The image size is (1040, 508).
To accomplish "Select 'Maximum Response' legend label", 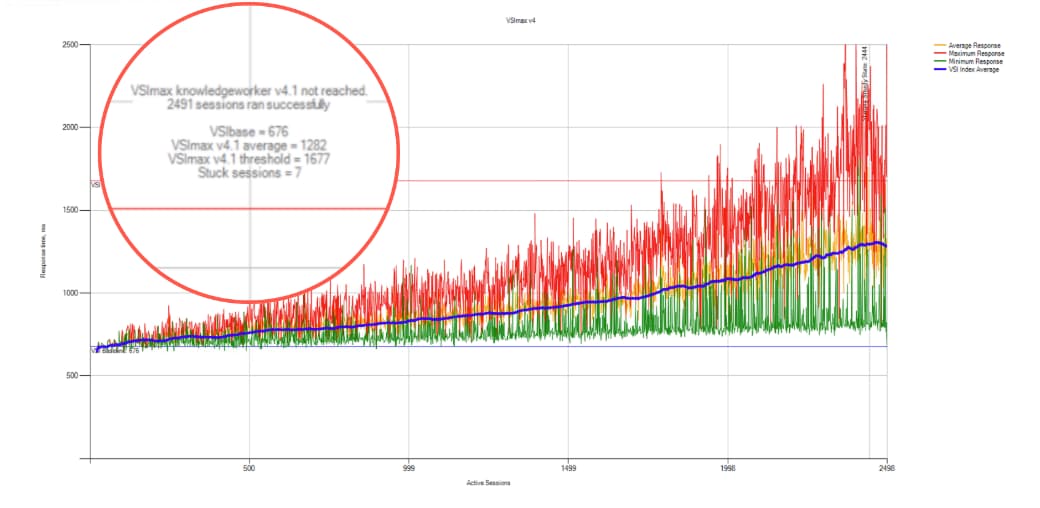I will [976, 53].
